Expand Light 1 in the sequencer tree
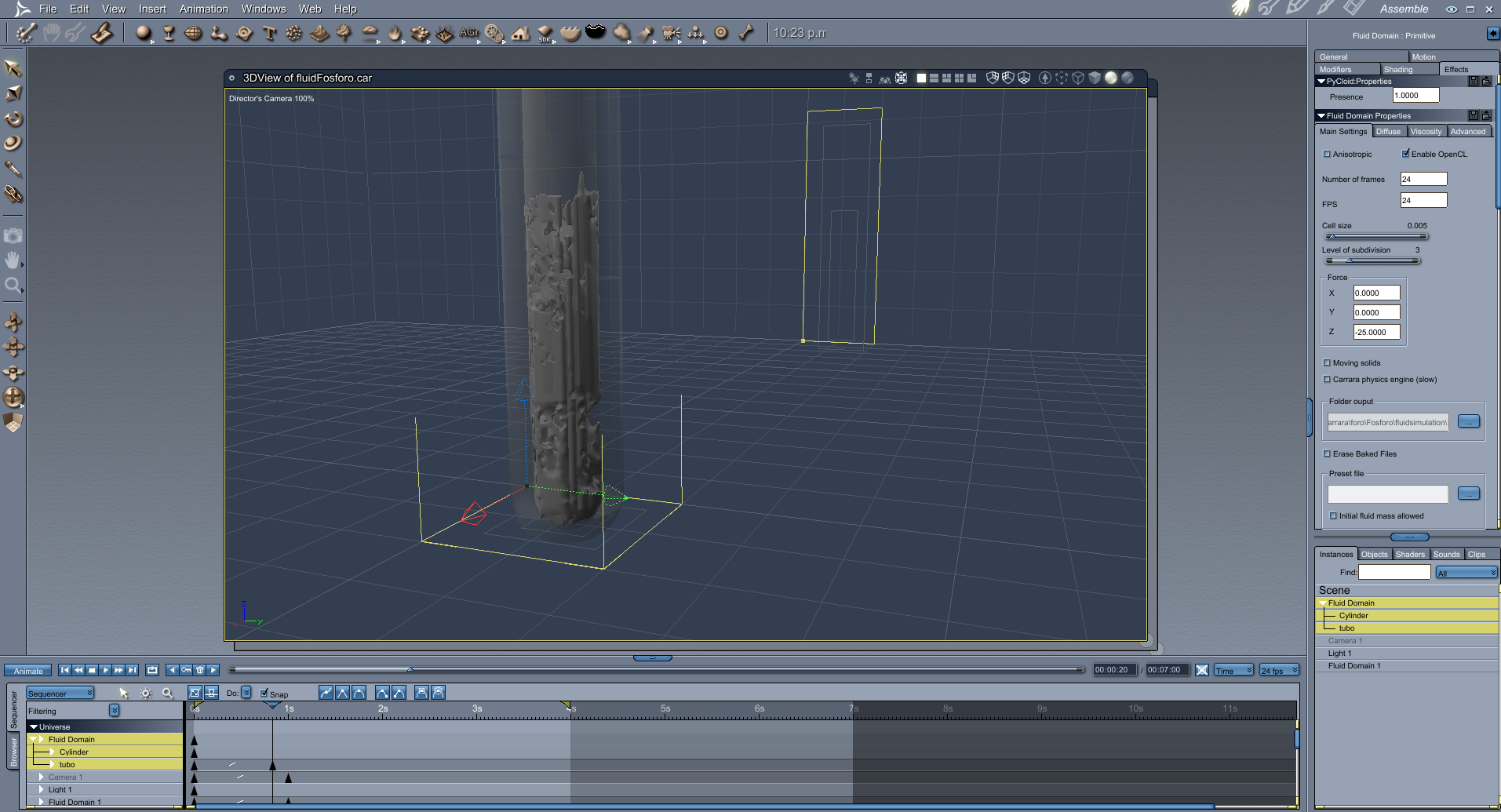The height and width of the screenshot is (812, 1501). click(x=41, y=790)
